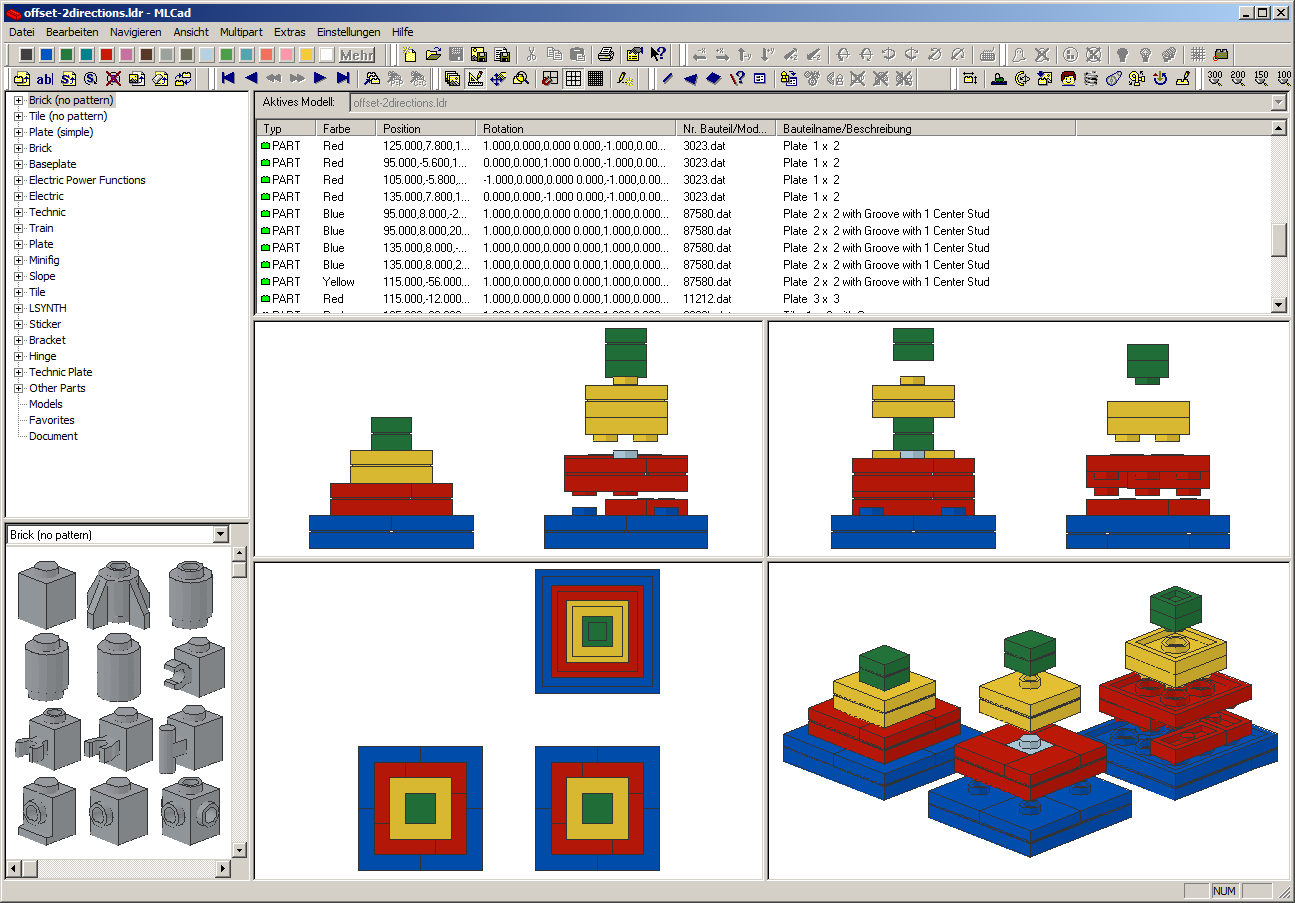Click the Mehr colors button
Screen dimensions: 1295x903
(x=357, y=54)
